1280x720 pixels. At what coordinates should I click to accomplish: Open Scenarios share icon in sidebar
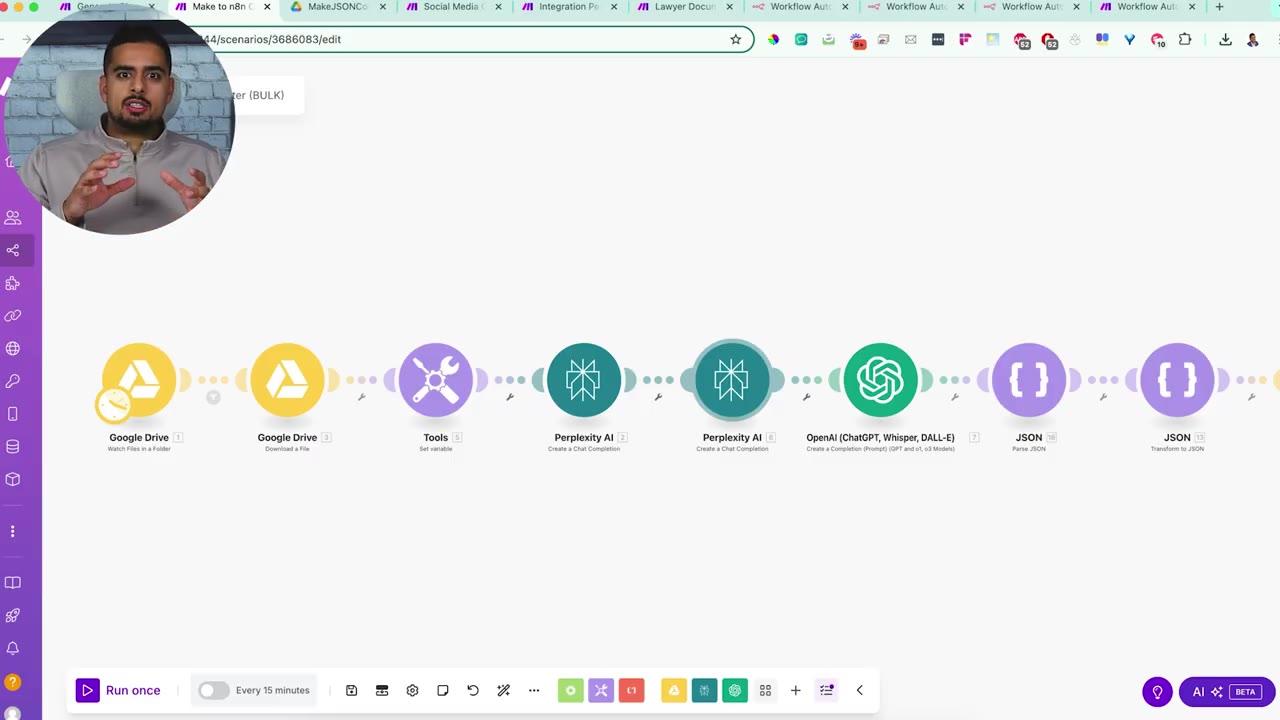point(13,250)
